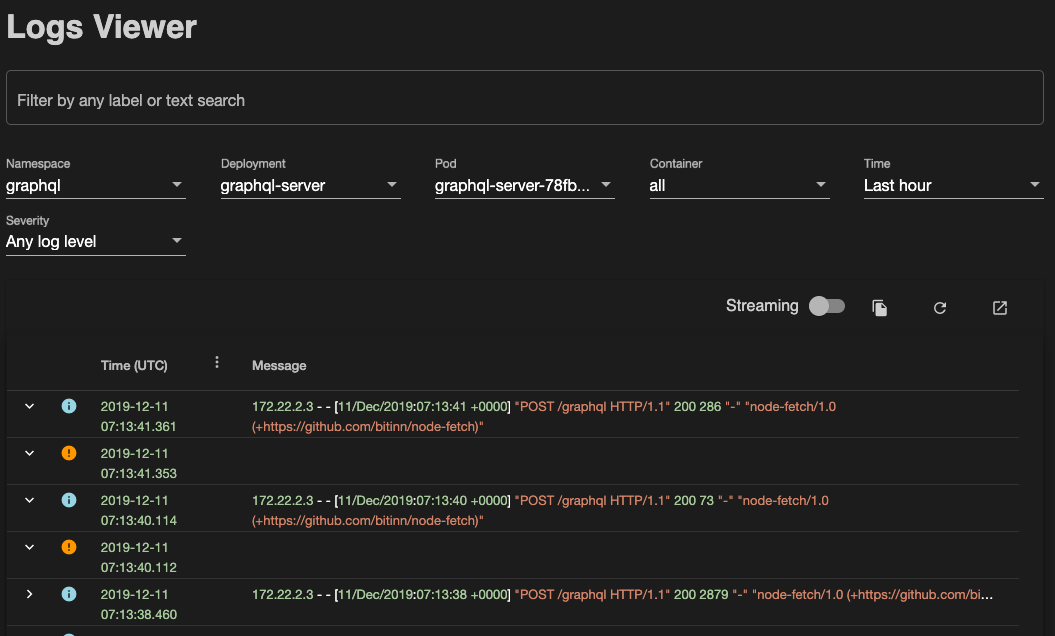Screen dimensions: 1055x636
Task: Open the Time (UTC) column options menu
Action: [217, 363]
